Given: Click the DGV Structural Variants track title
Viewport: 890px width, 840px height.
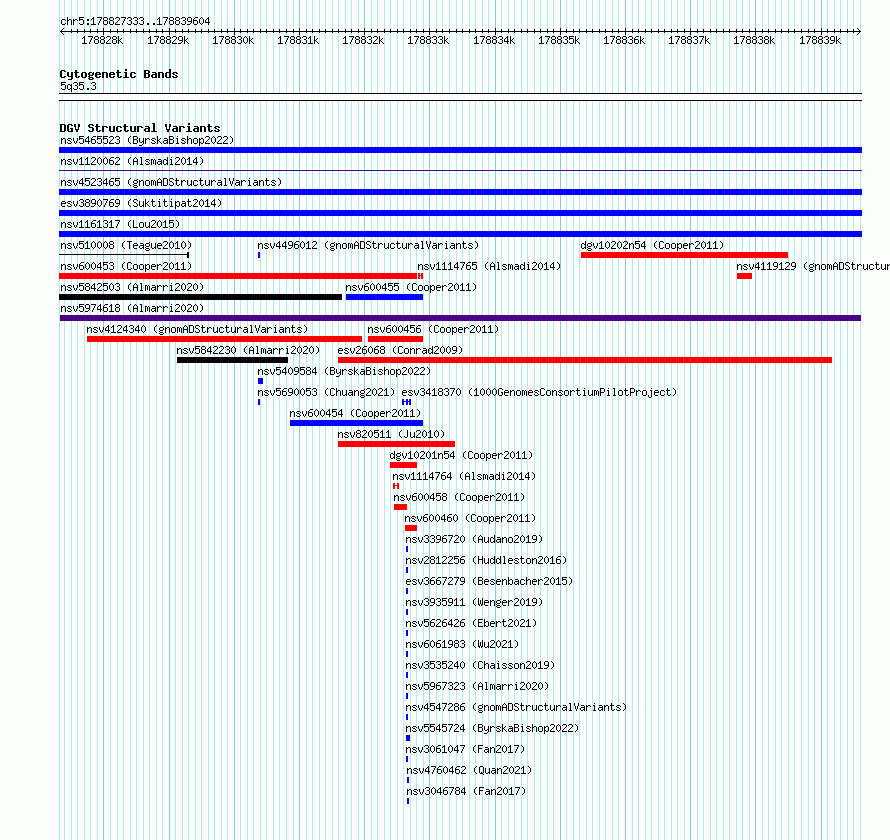Looking at the screenshot, I should pos(140,128).
